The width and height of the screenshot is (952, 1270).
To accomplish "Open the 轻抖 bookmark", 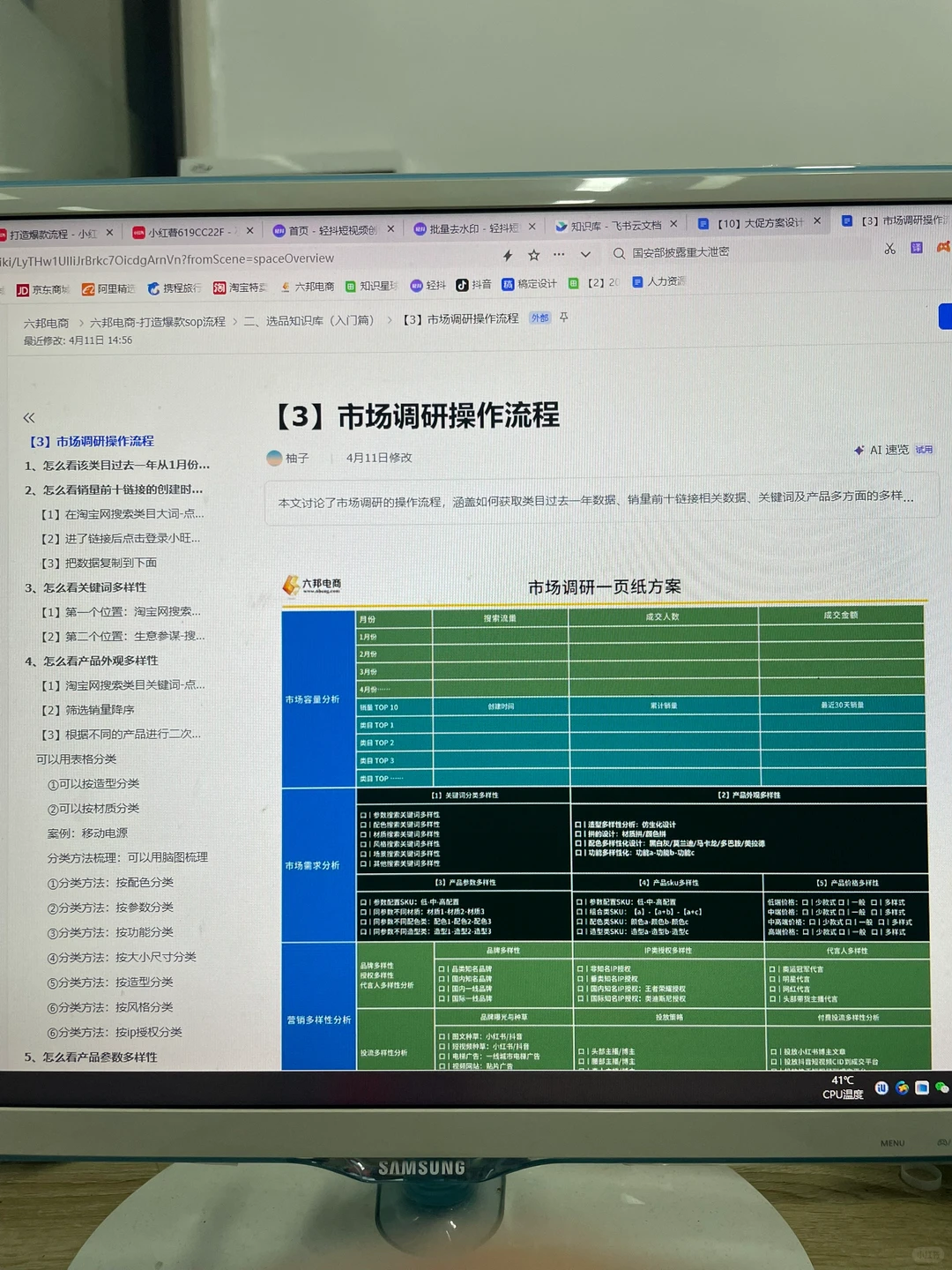I will (x=428, y=285).
